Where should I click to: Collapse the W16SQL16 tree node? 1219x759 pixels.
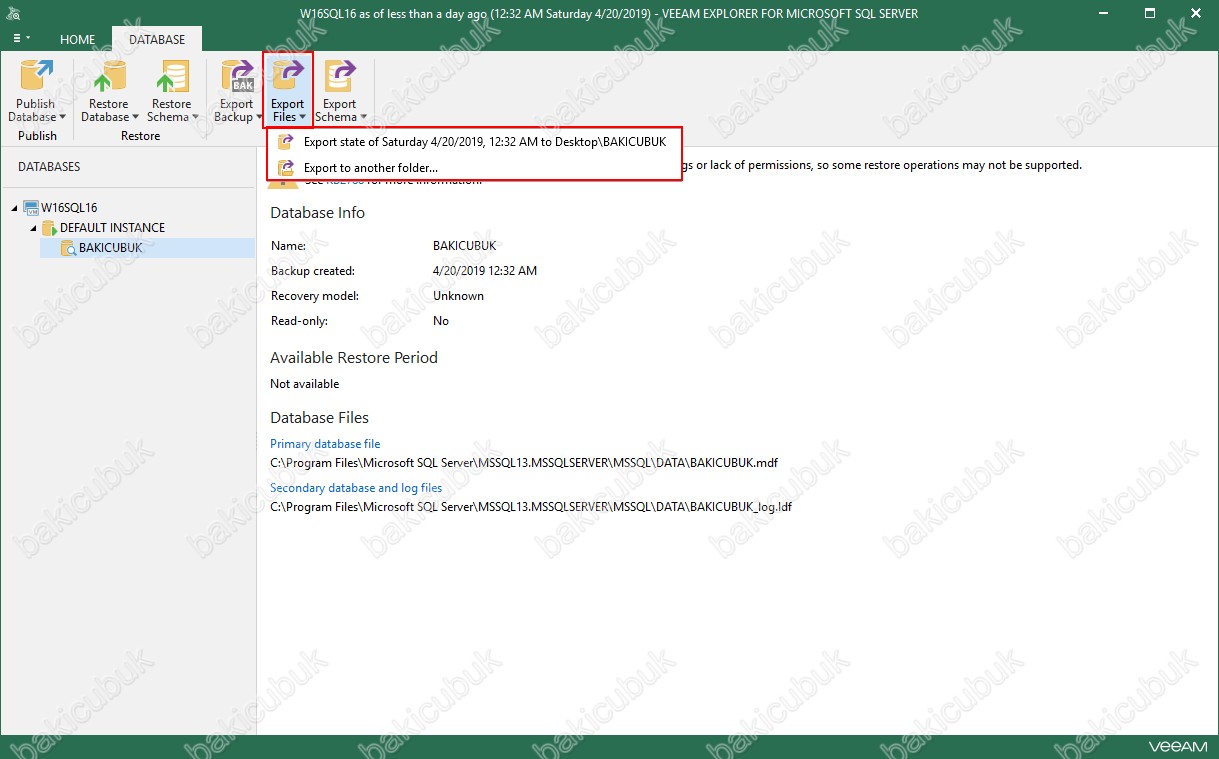pyautogui.click(x=15, y=208)
